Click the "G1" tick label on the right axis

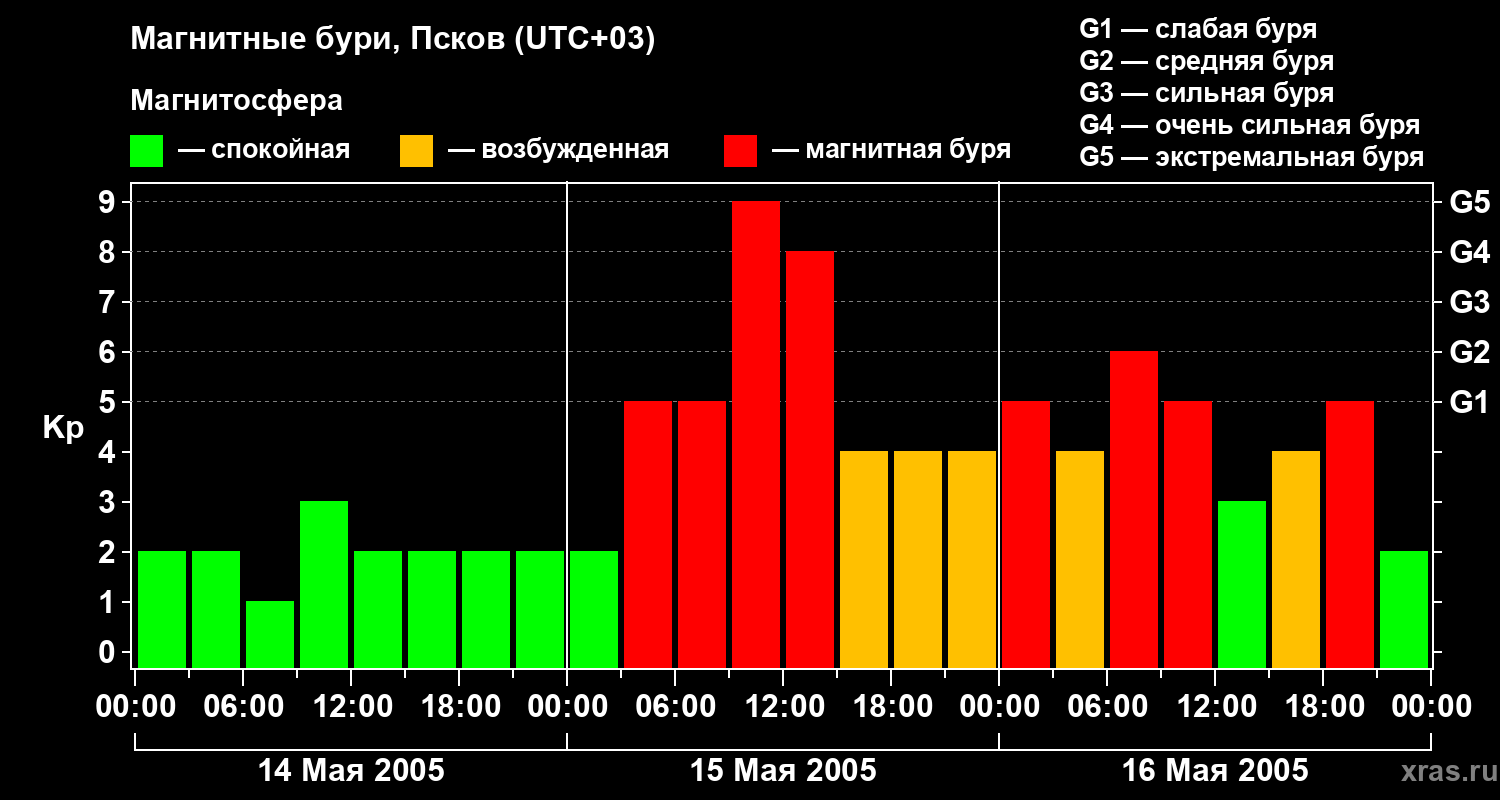point(1469,403)
